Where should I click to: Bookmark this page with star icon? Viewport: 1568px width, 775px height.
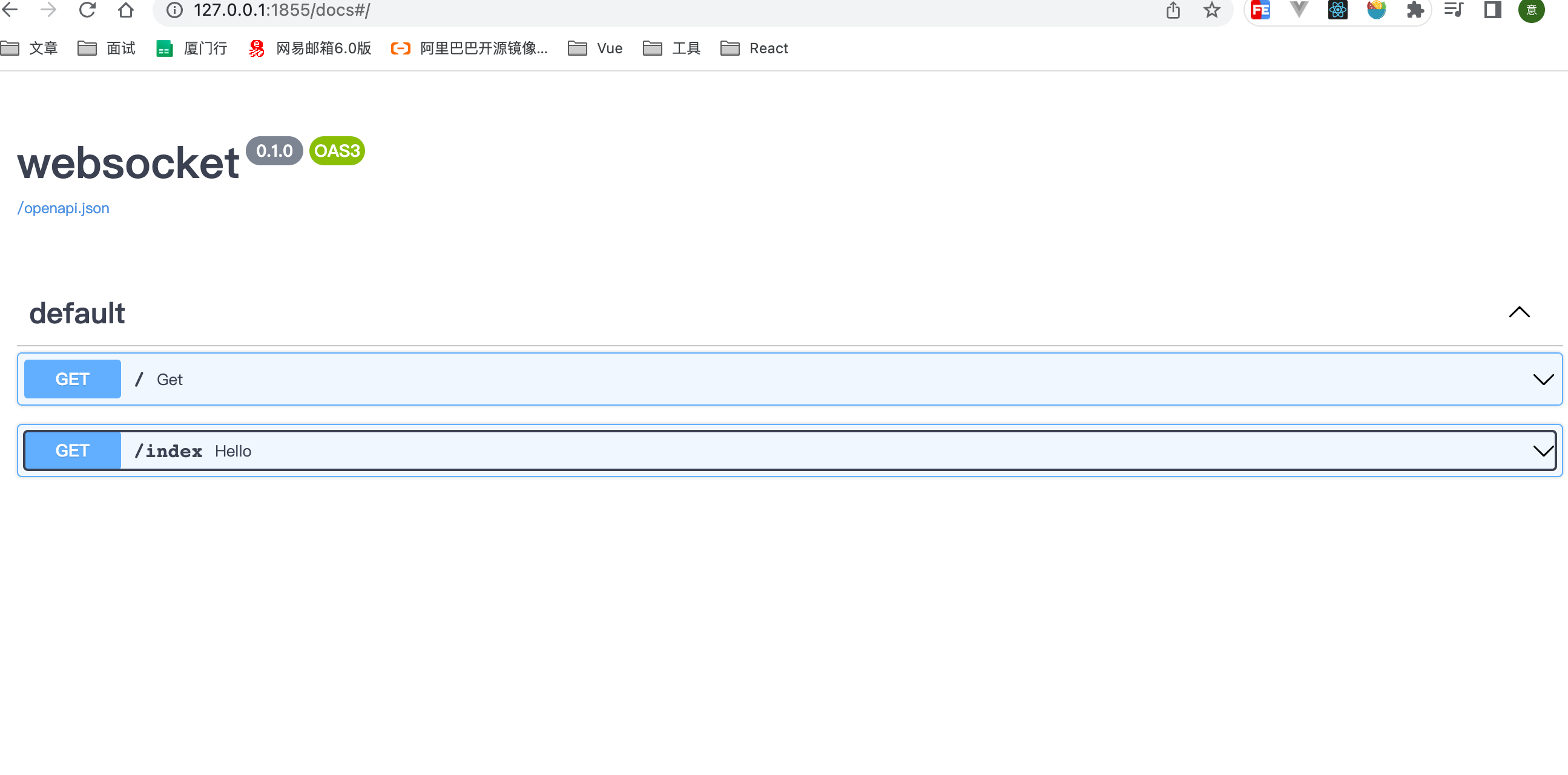click(1211, 10)
